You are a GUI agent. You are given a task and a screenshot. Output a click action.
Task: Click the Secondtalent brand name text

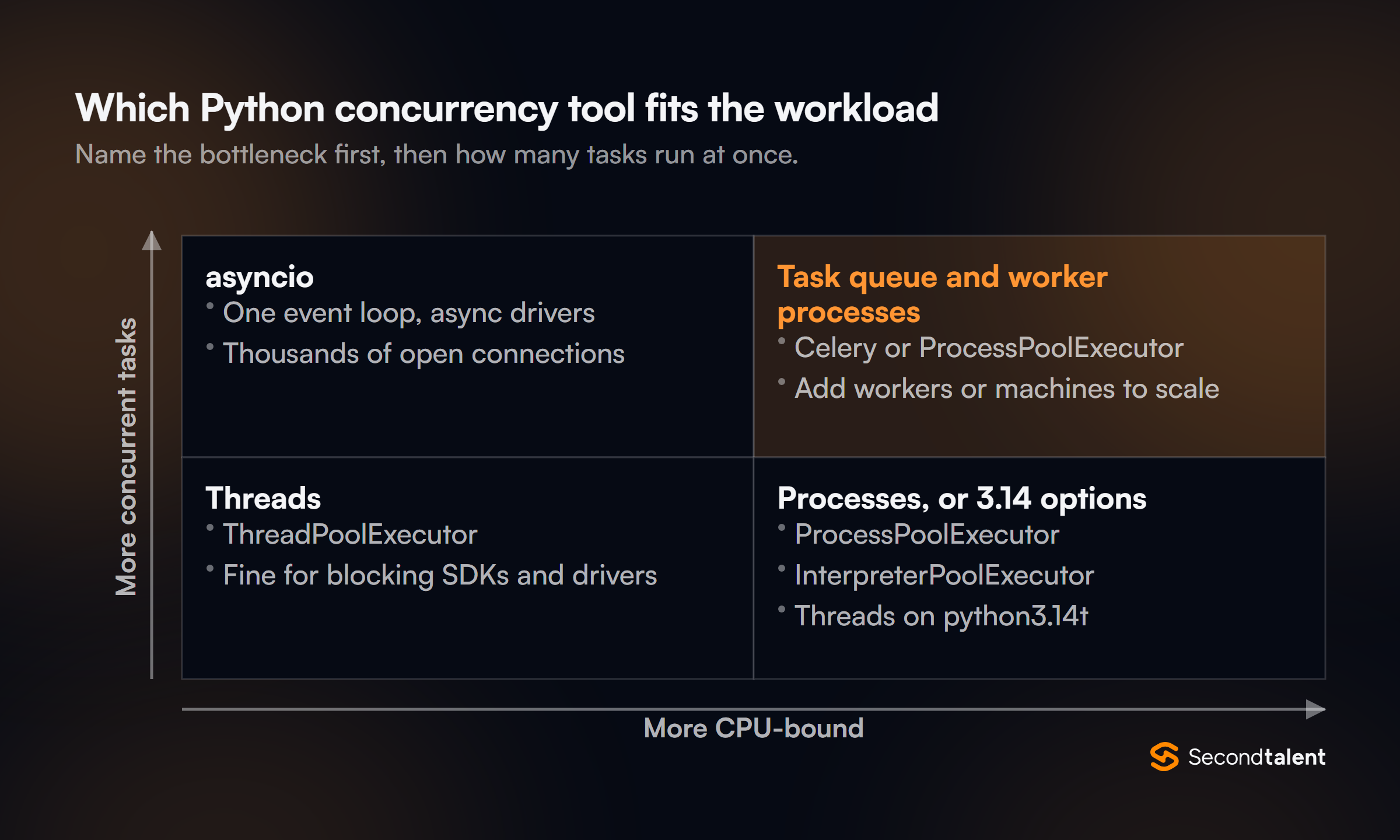pos(1257,757)
